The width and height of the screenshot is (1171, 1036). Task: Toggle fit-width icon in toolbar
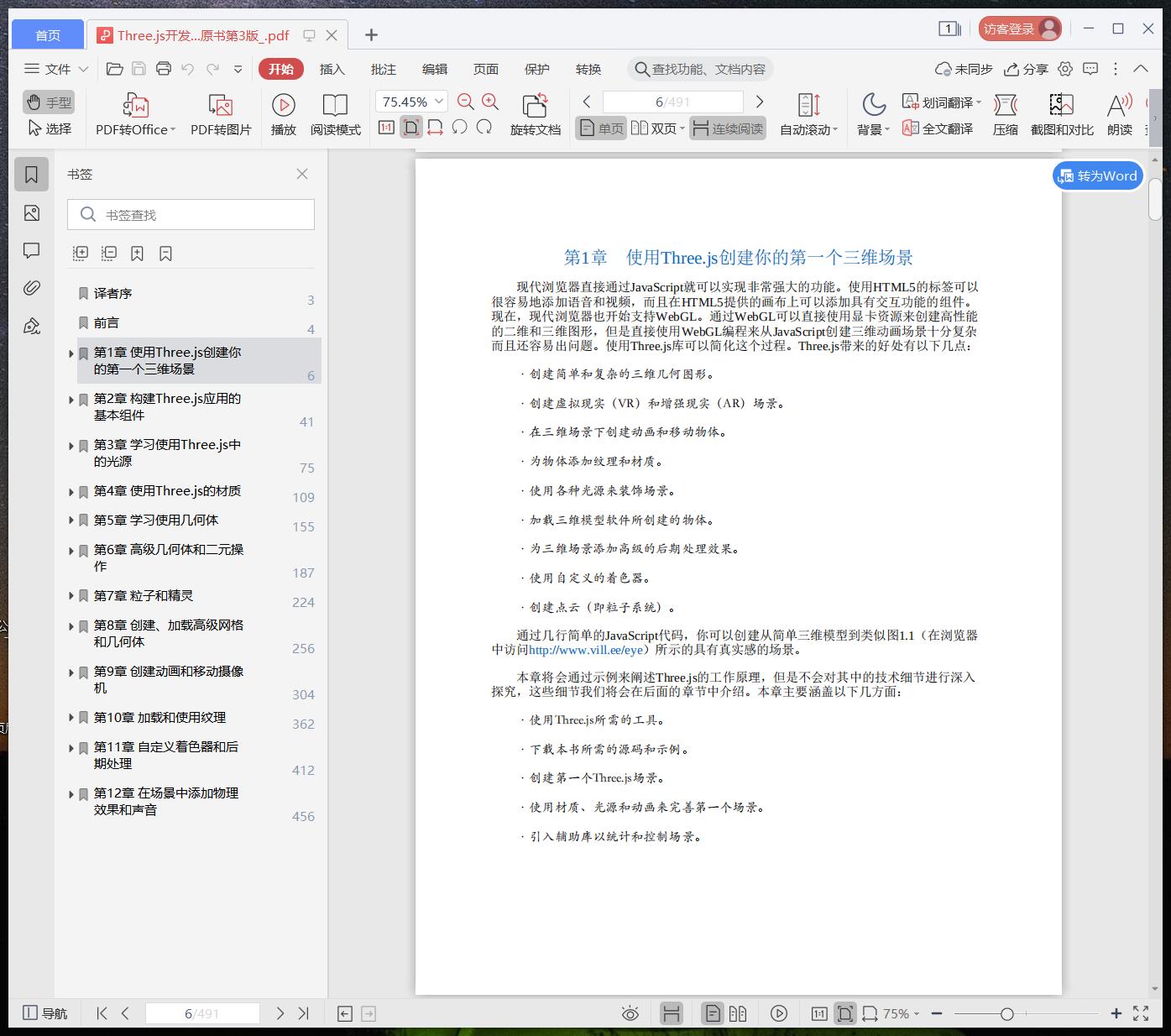[x=435, y=128]
